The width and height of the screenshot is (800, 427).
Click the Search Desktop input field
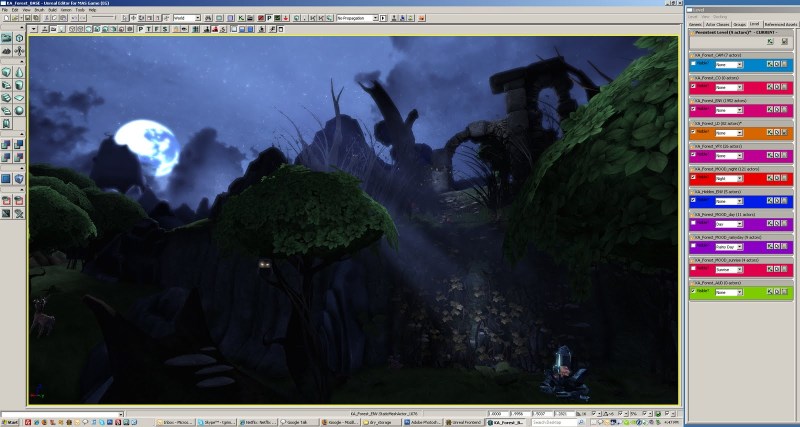(x=553, y=422)
